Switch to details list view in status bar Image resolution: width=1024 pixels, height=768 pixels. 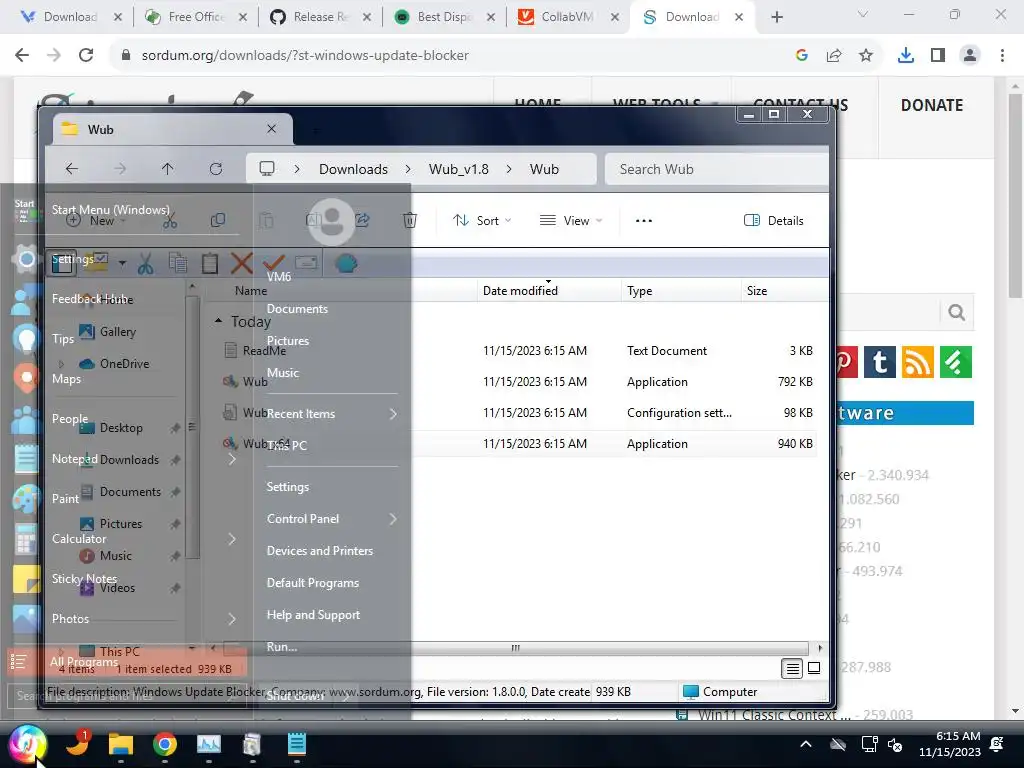[792, 668]
